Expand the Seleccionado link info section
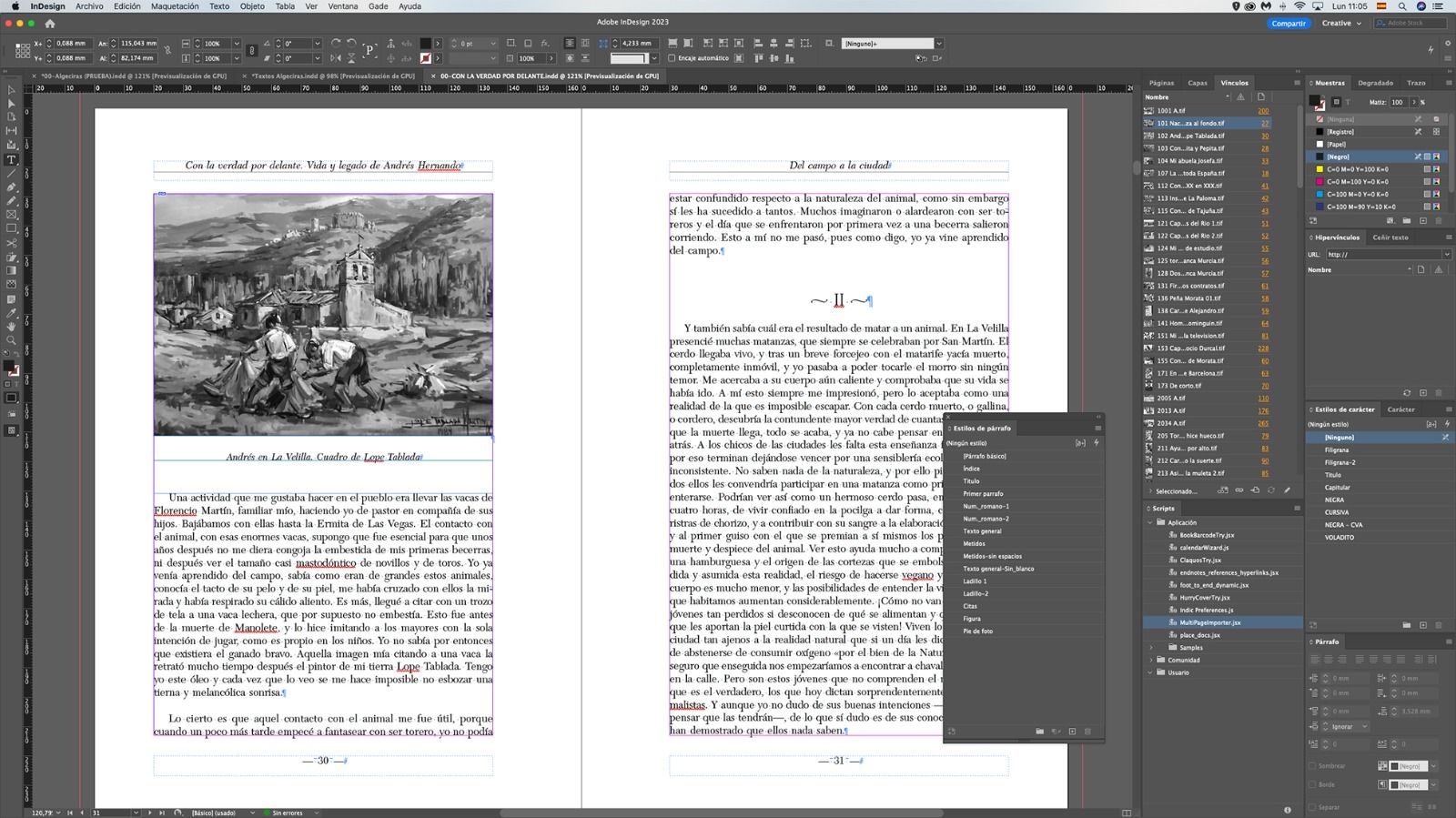 1150,490
